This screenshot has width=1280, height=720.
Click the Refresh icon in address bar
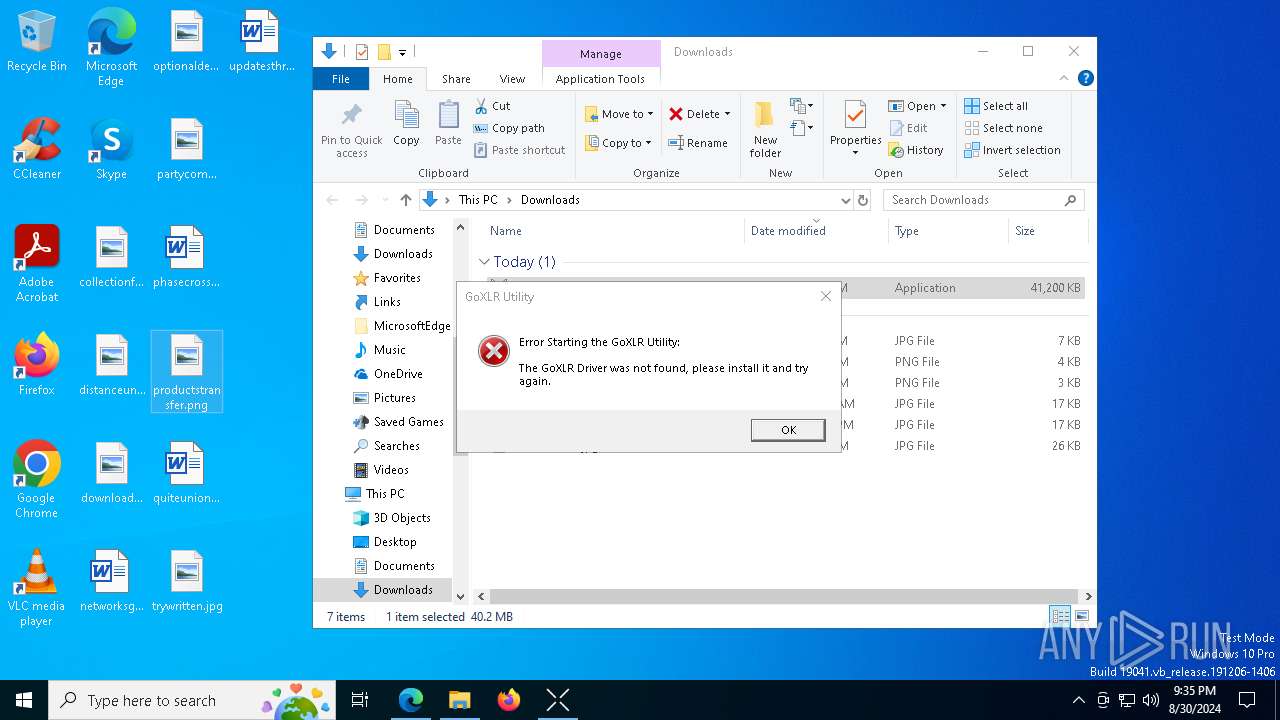864,200
